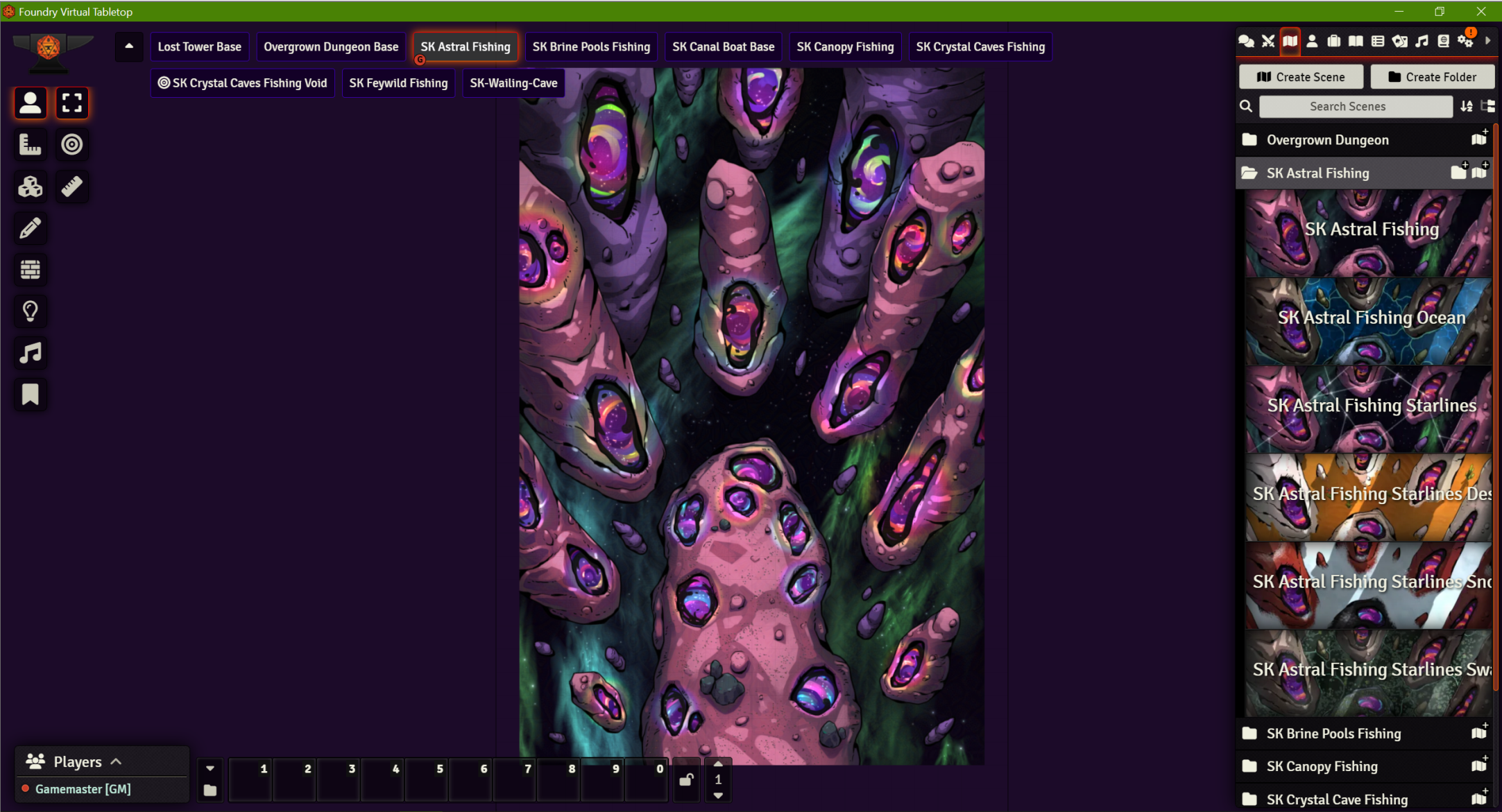Open the SK Astral Fishing Starlines Swa scene
The image size is (1502, 812).
pos(1368,674)
